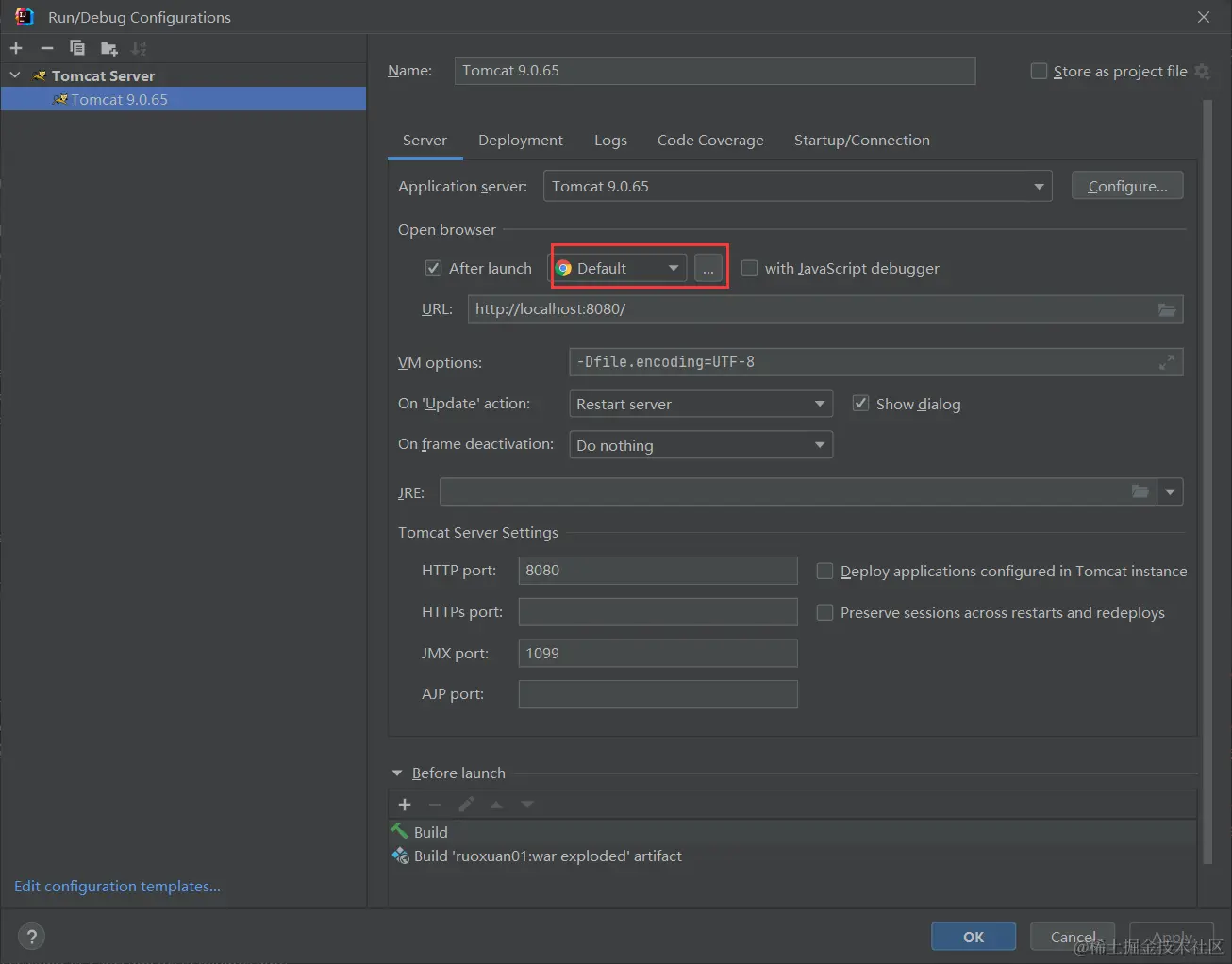Switch to the Deployment tab
The width and height of the screenshot is (1232, 964).
tap(520, 141)
